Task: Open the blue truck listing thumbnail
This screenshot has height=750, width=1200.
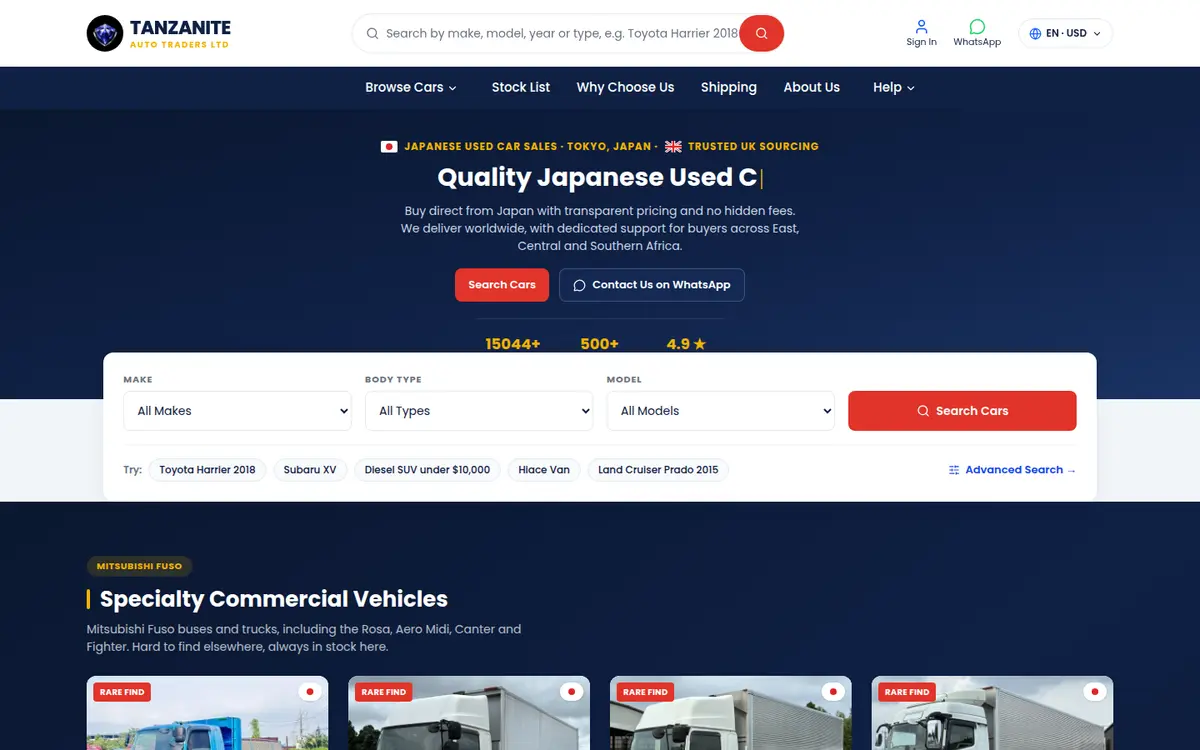Action: tap(208, 713)
